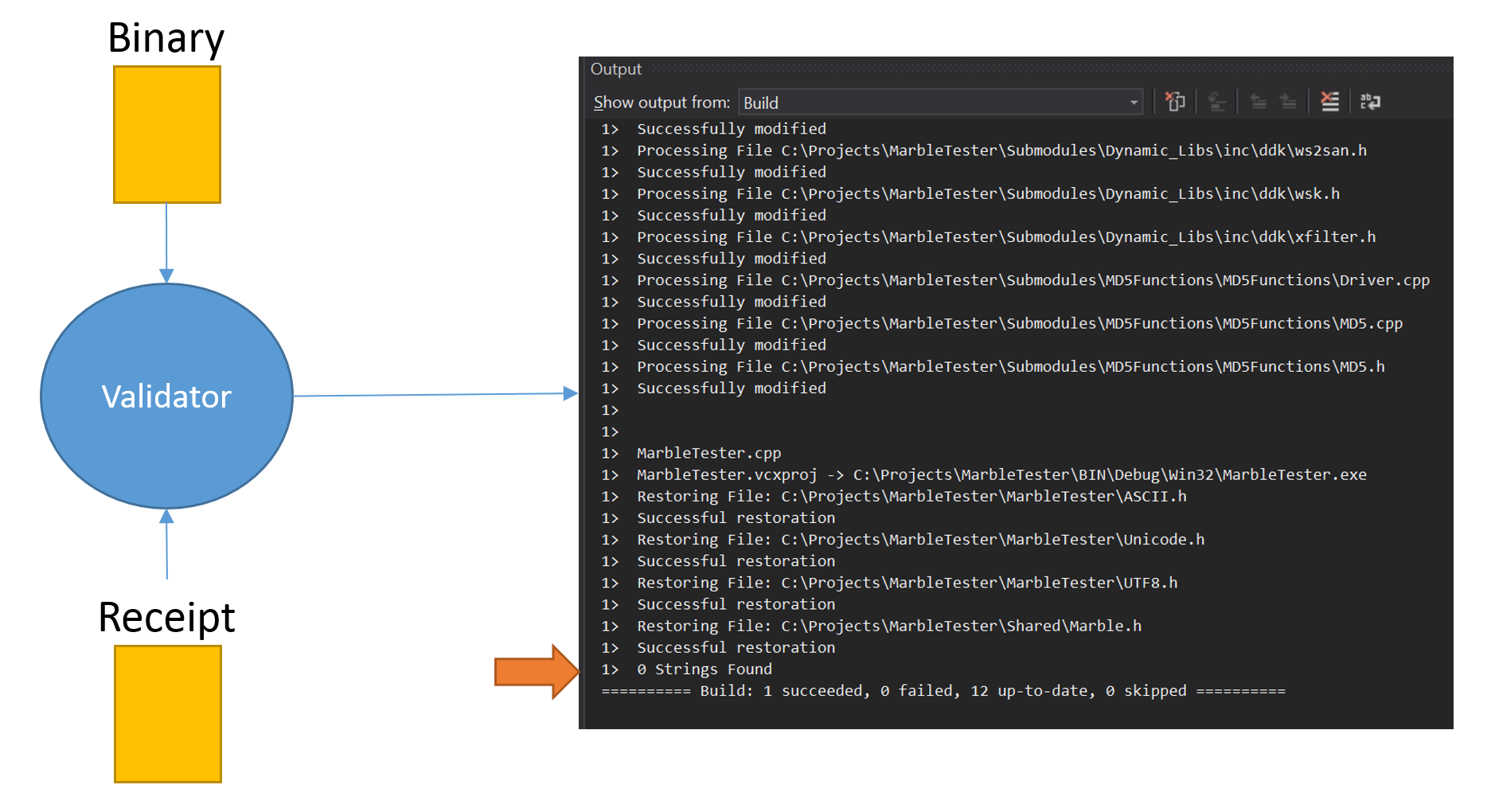Click the Restoring File UTF8.h line
The height and width of the screenshot is (812, 1491).
pyautogui.click(x=907, y=583)
